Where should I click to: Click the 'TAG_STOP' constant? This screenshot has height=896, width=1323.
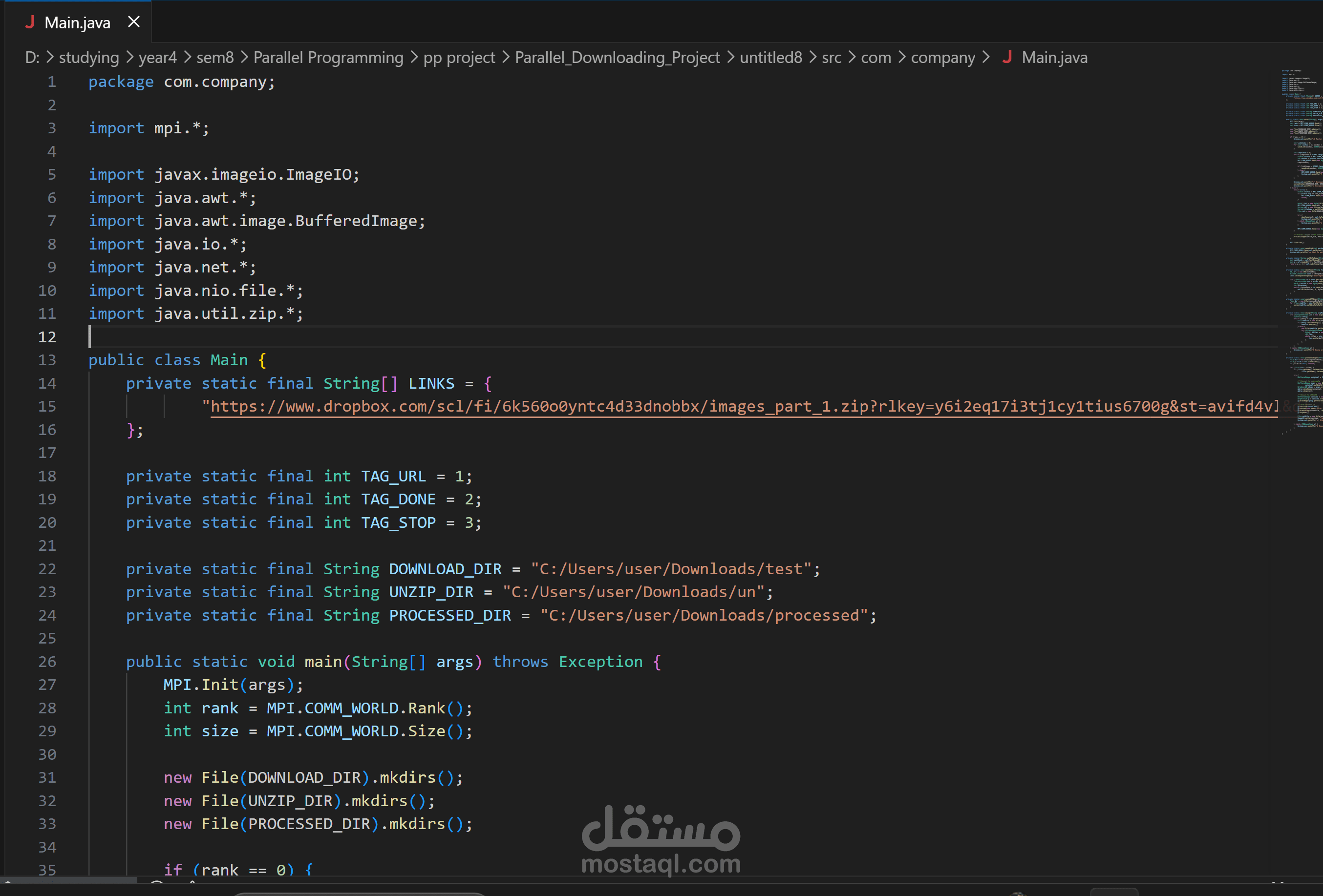[399, 523]
